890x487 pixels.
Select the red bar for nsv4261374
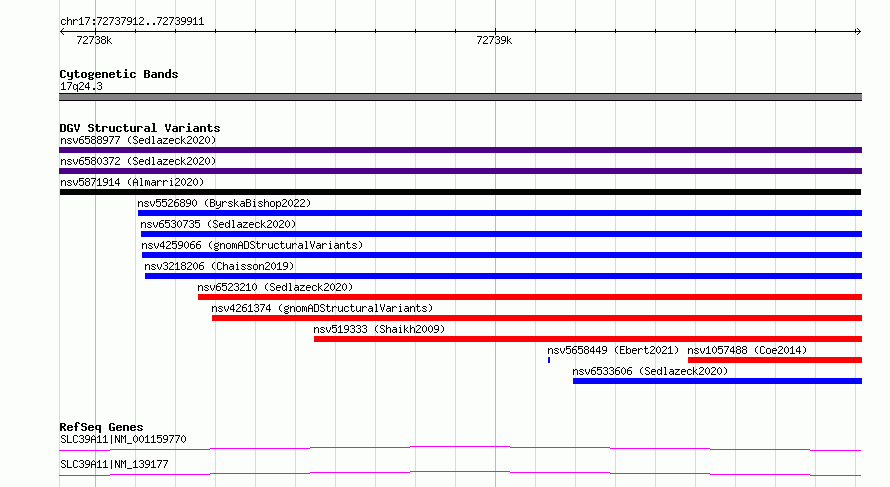pyautogui.click(x=537, y=318)
